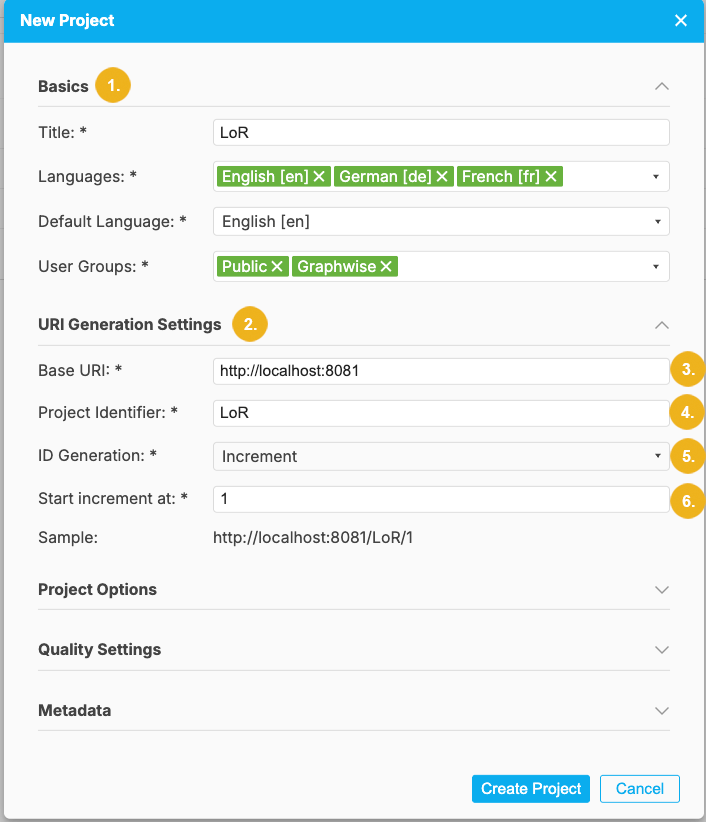Image resolution: width=706 pixels, height=822 pixels.
Task: Open the Default Language dropdown
Action: 660,221
